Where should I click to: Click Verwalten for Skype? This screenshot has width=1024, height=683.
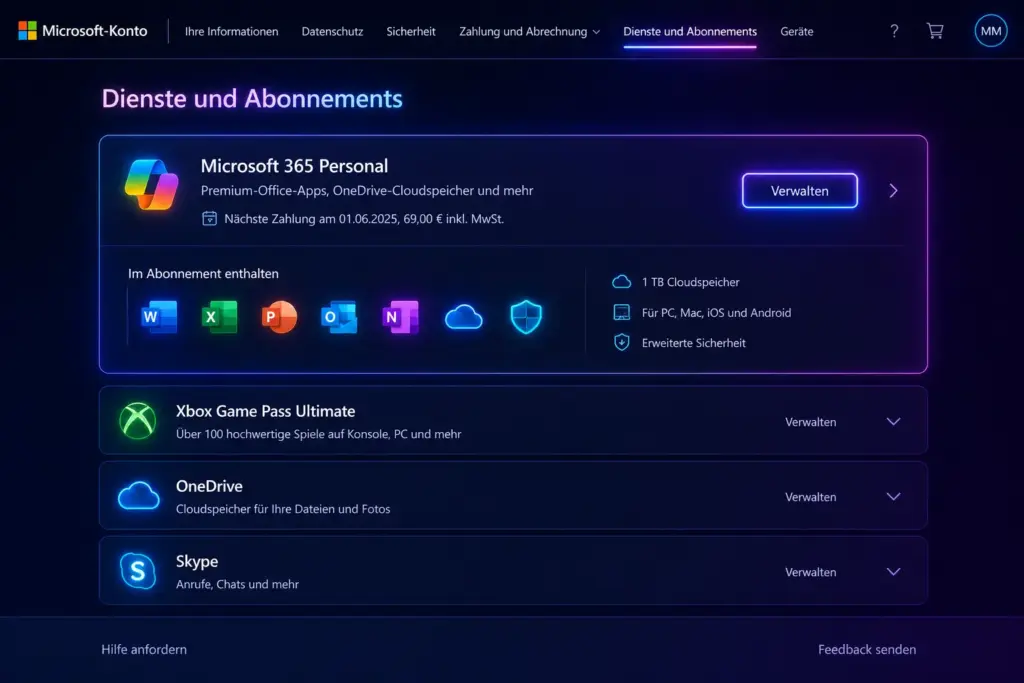(x=810, y=572)
